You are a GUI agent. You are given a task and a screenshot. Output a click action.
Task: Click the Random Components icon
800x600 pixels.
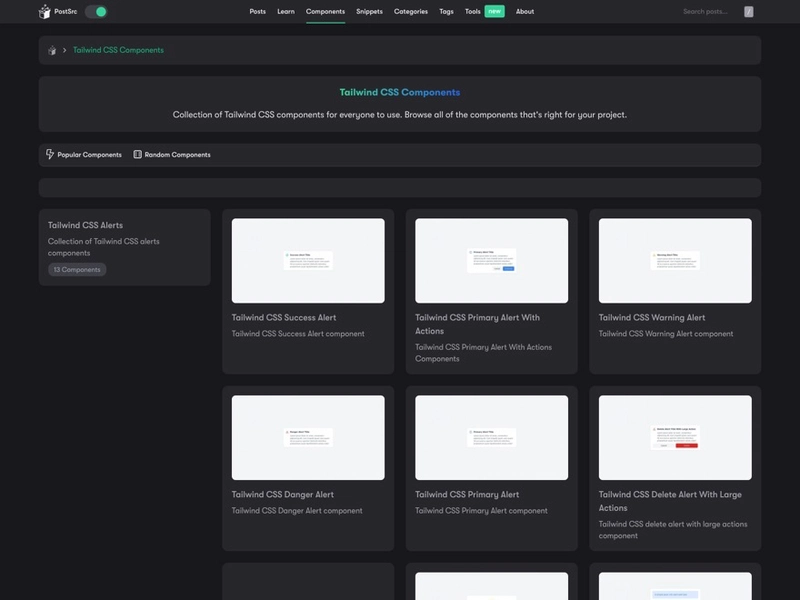[x=137, y=154]
